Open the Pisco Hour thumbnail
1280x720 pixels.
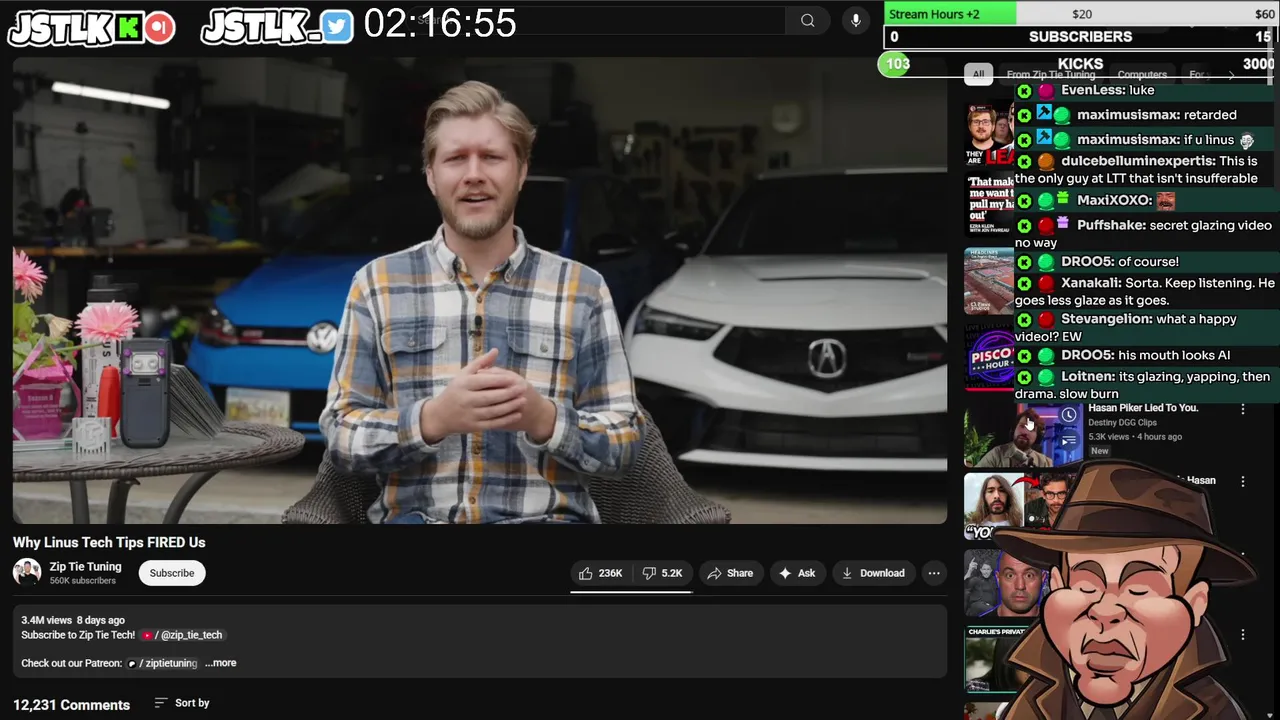pyautogui.click(x=988, y=355)
